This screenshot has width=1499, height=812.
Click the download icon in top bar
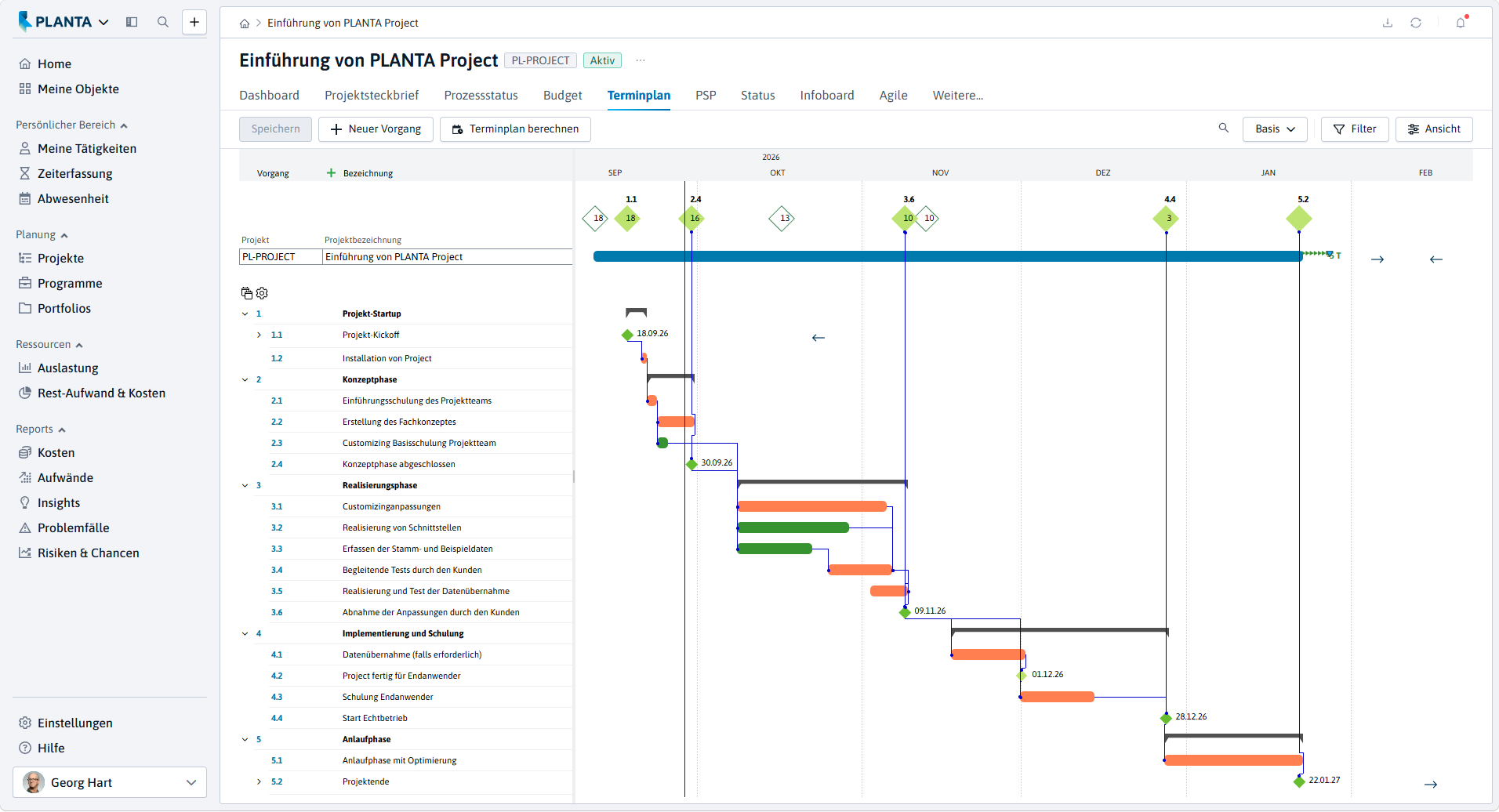coord(1388,23)
